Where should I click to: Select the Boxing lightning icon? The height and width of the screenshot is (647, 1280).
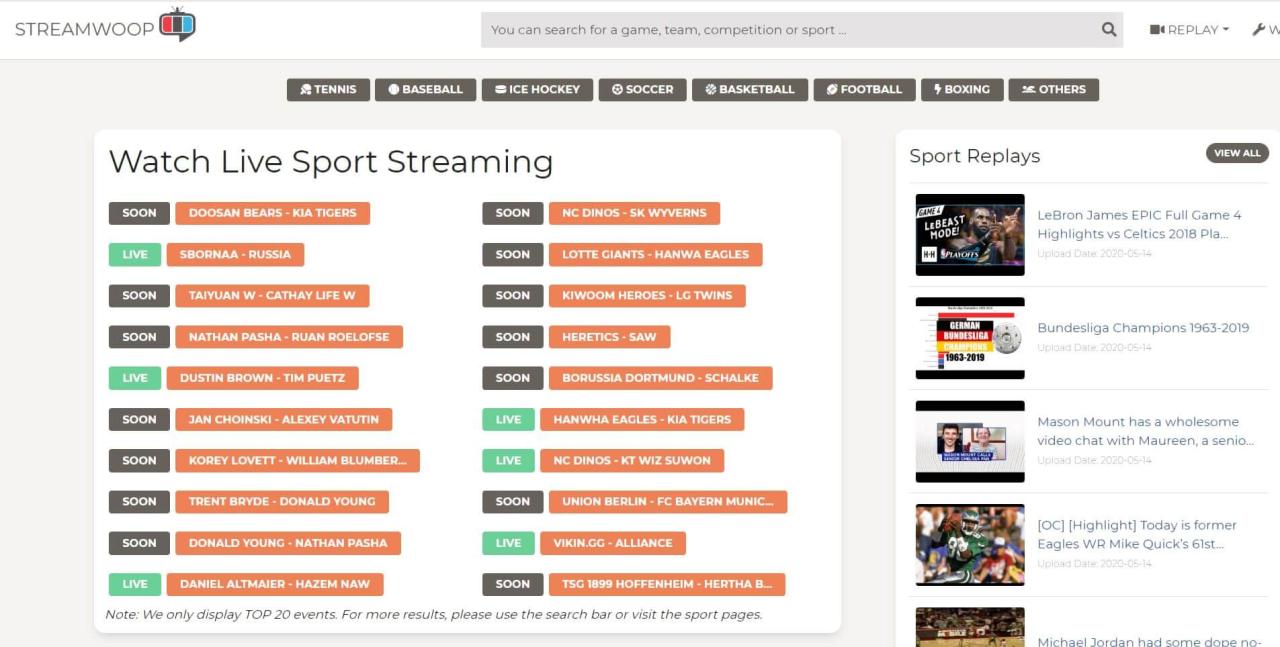pos(938,89)
